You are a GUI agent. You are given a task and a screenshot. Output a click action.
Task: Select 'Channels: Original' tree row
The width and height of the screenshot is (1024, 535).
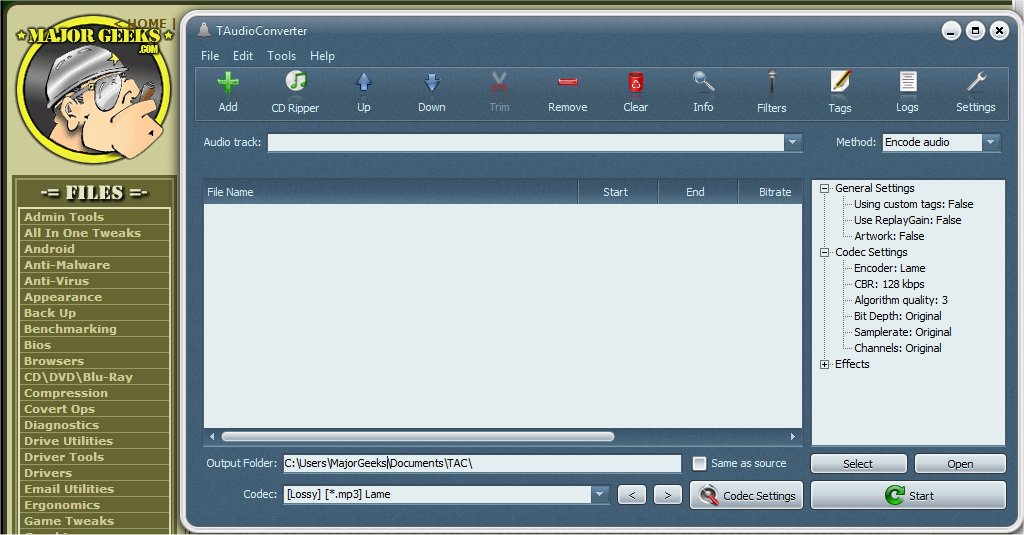897,348
